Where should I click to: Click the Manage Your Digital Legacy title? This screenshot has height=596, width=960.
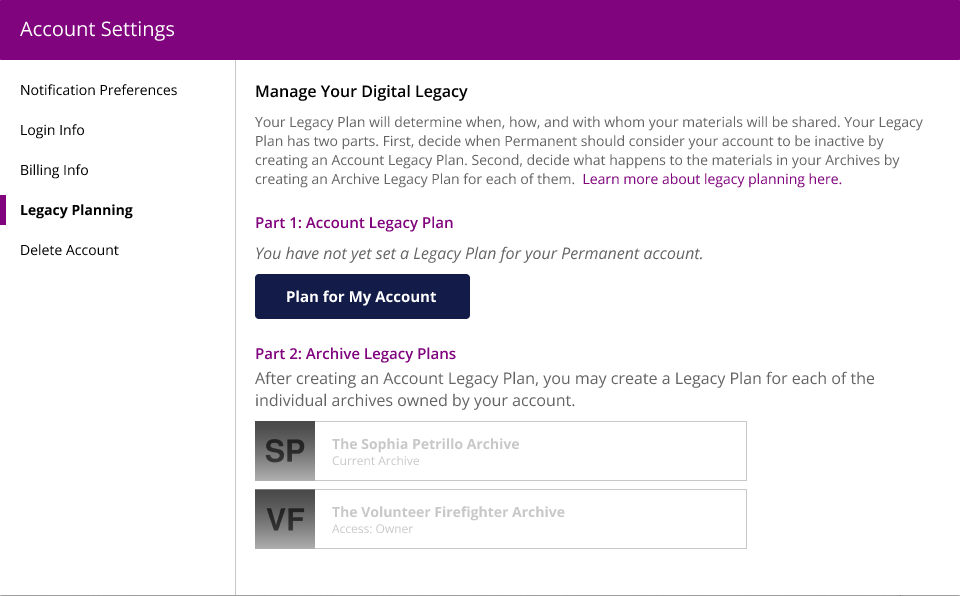click(361, 91)
